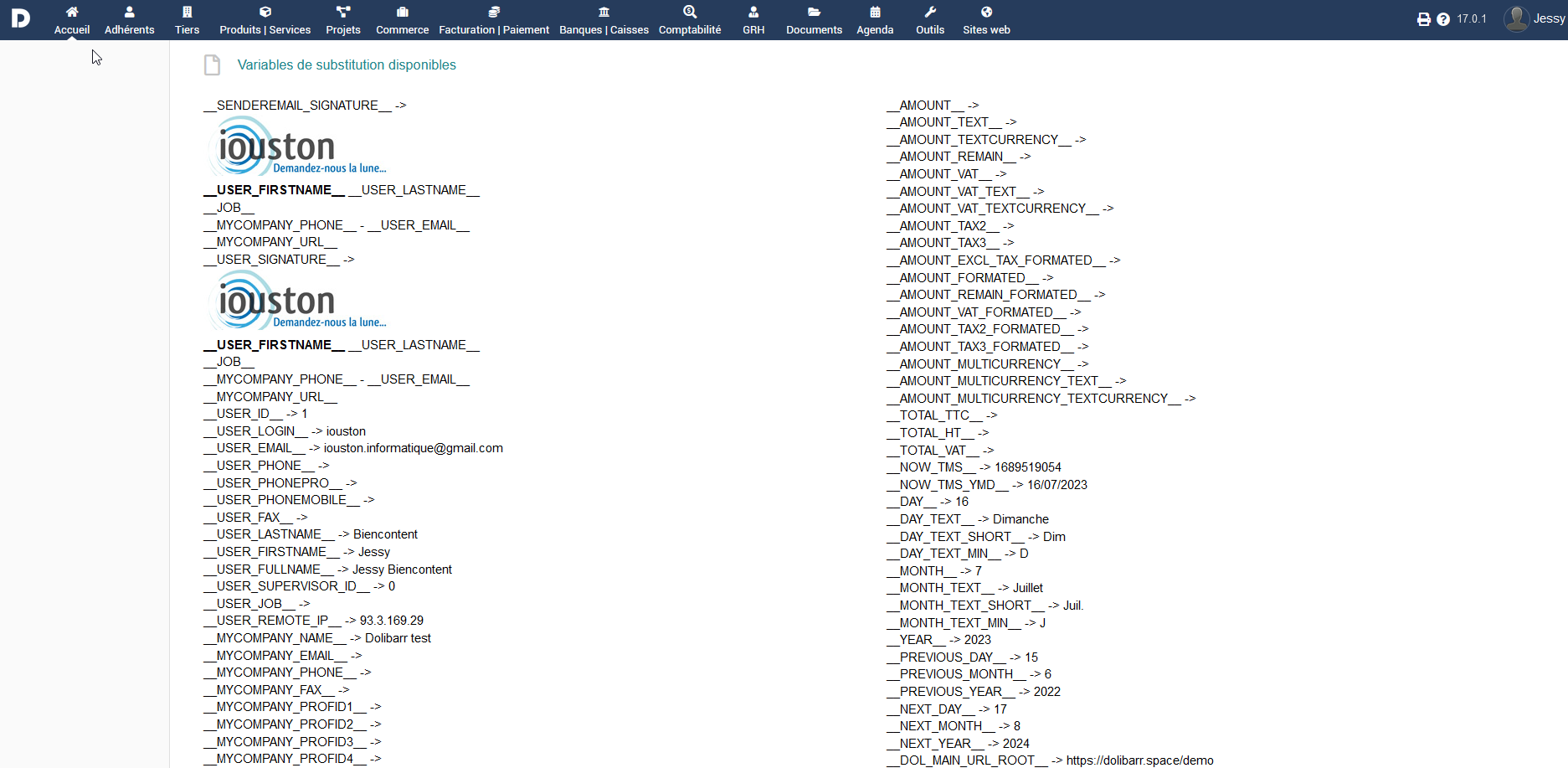Image resolution: width=1568 pixels, height=768 pixels.
Task: Open the Projets module icon
Action: 342,13
